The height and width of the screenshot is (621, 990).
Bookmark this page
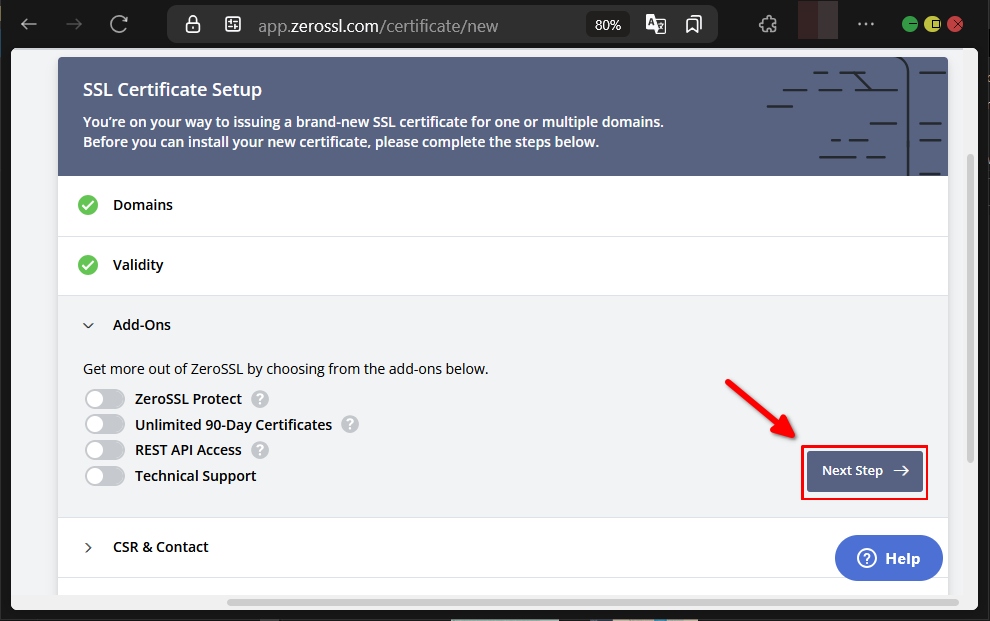pyautogui.click(x=693, y=25)
